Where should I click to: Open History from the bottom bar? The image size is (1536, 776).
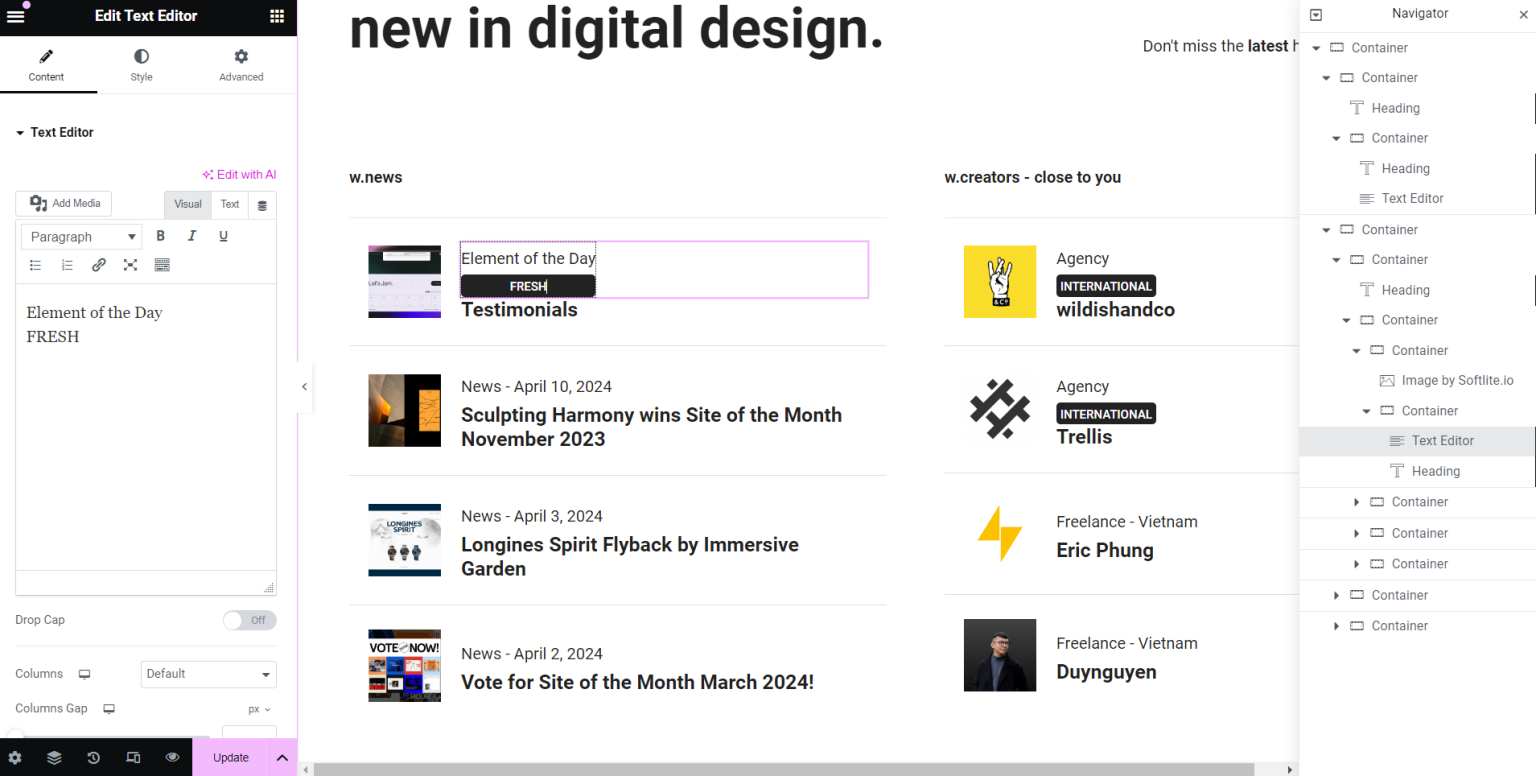(x=93, y=758)
